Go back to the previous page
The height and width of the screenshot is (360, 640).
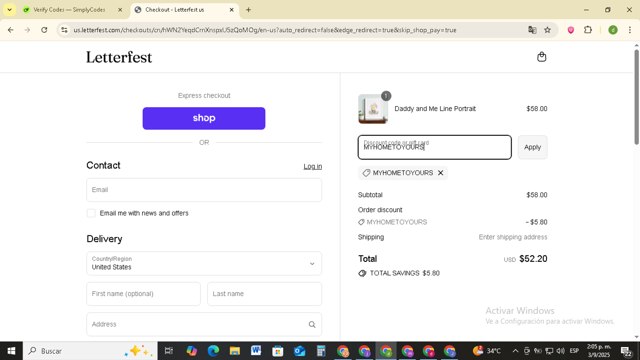pos(11,30)
